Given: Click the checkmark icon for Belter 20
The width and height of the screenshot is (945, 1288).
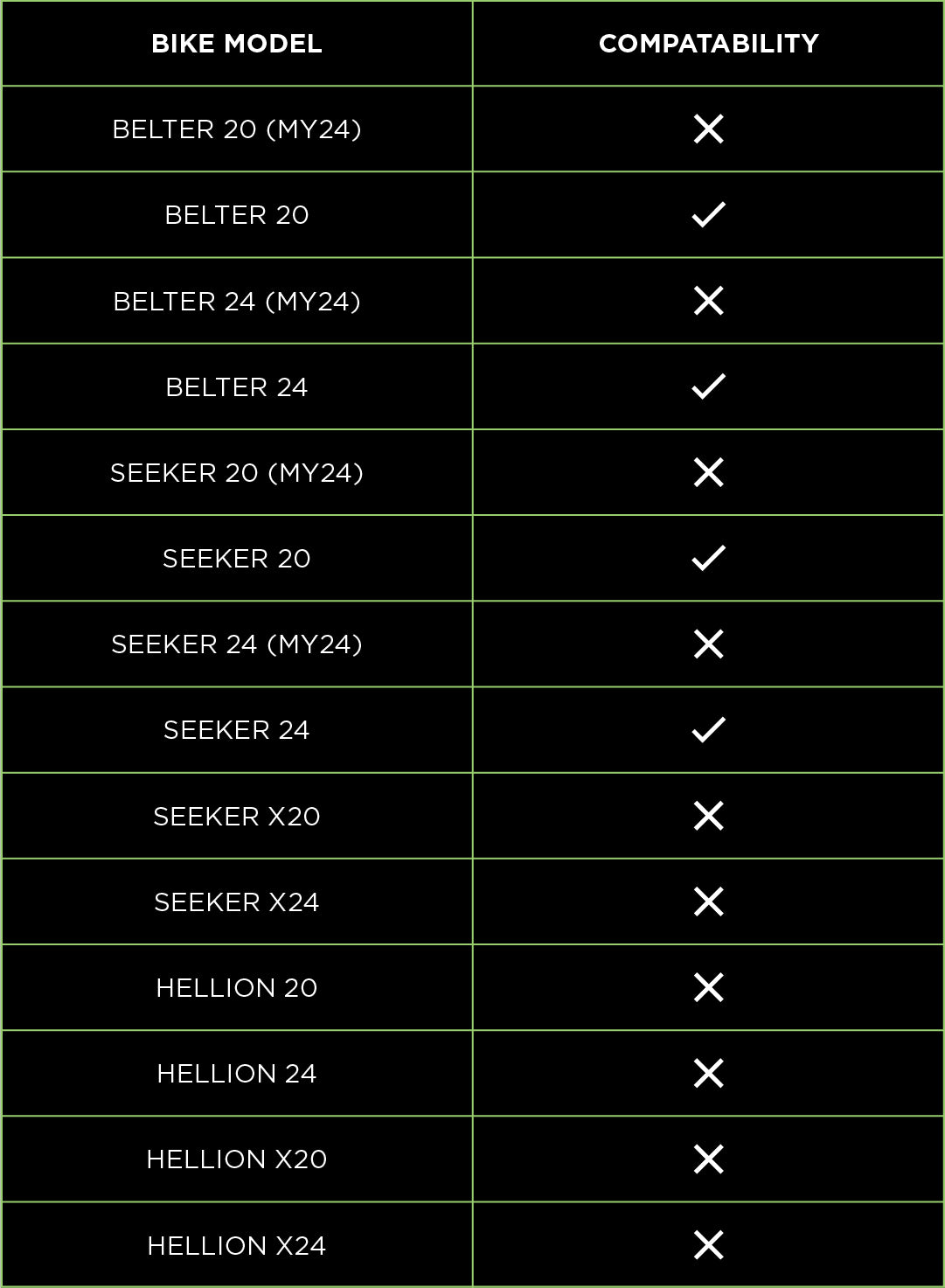Looking at the screenshot, I should click(708, 214).
